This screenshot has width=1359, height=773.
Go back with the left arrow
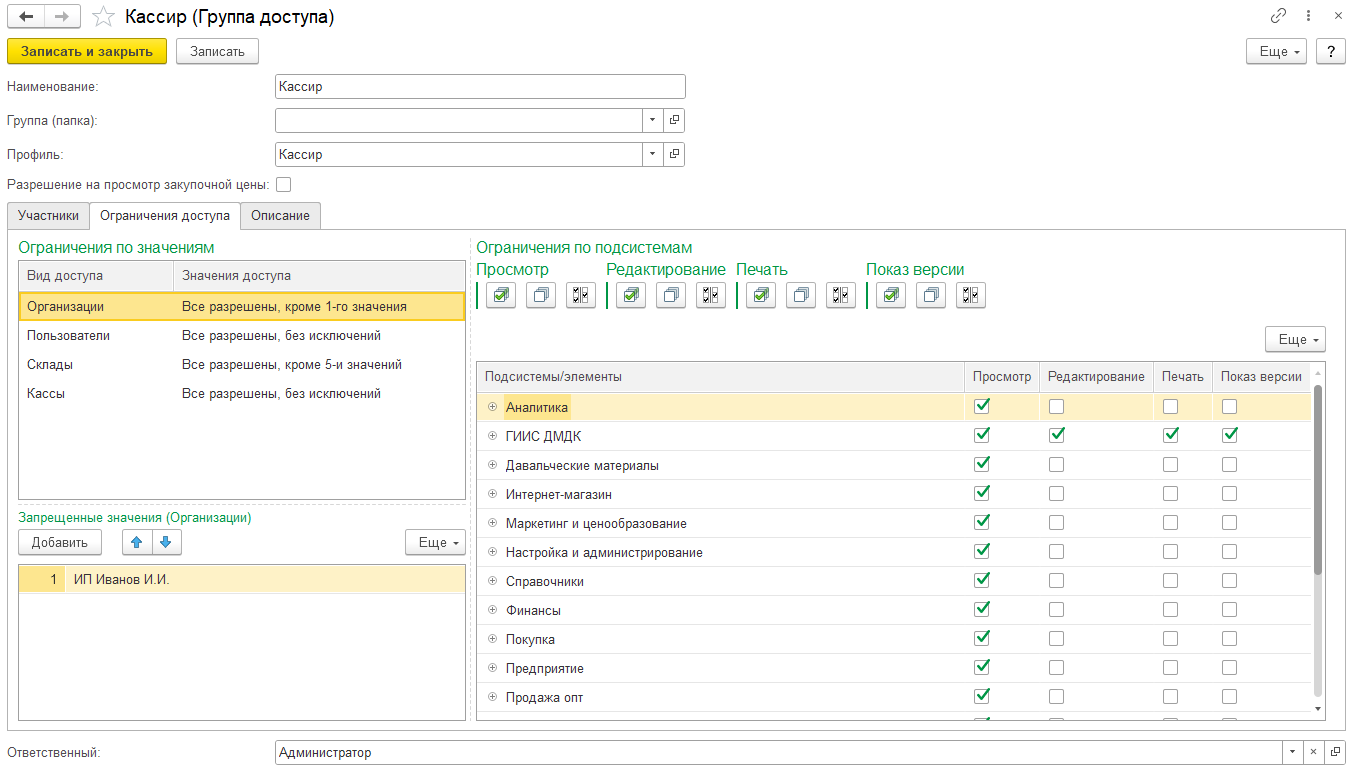tap(26, 17)
